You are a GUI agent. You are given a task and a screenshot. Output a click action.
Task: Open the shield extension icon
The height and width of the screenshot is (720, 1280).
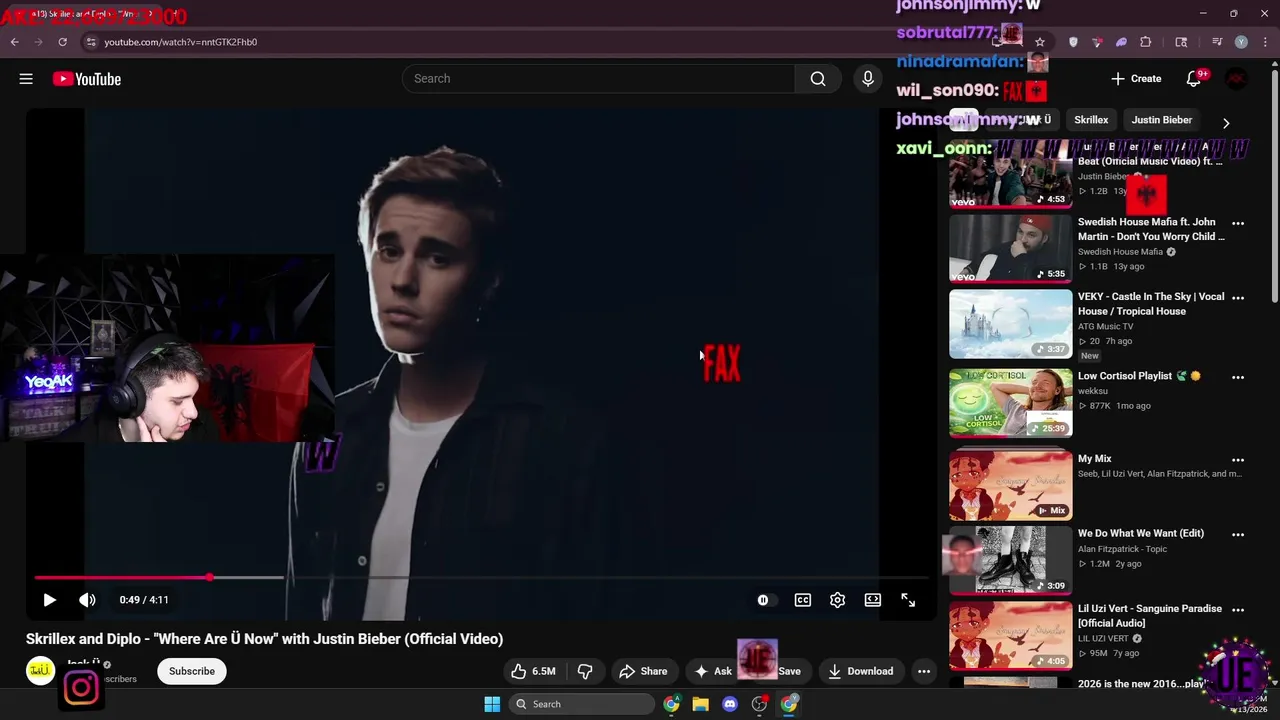(1074, 42)
